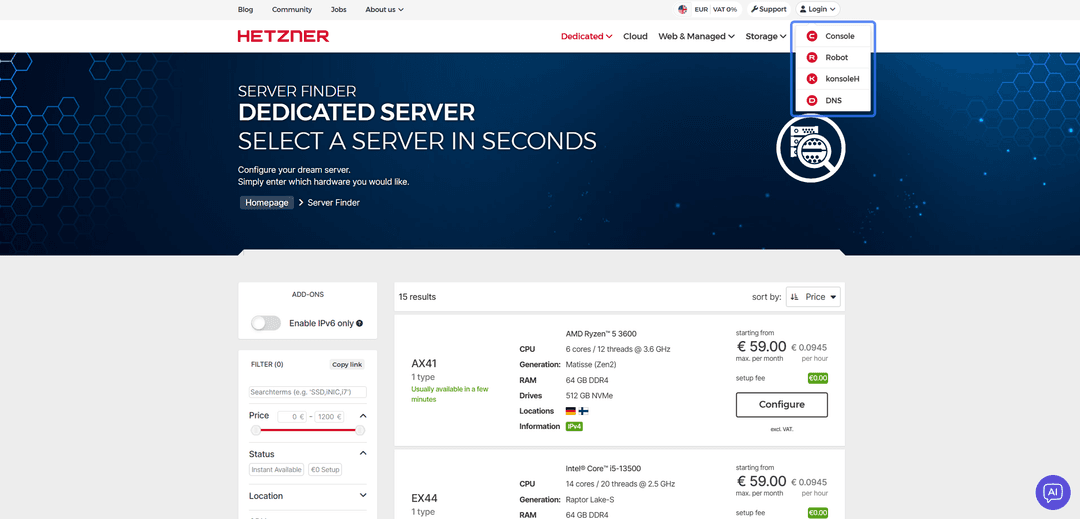
Task: Click the AX41 €0.00 setup fee badge
Action: pyautogui.click(x=818, y=378)
